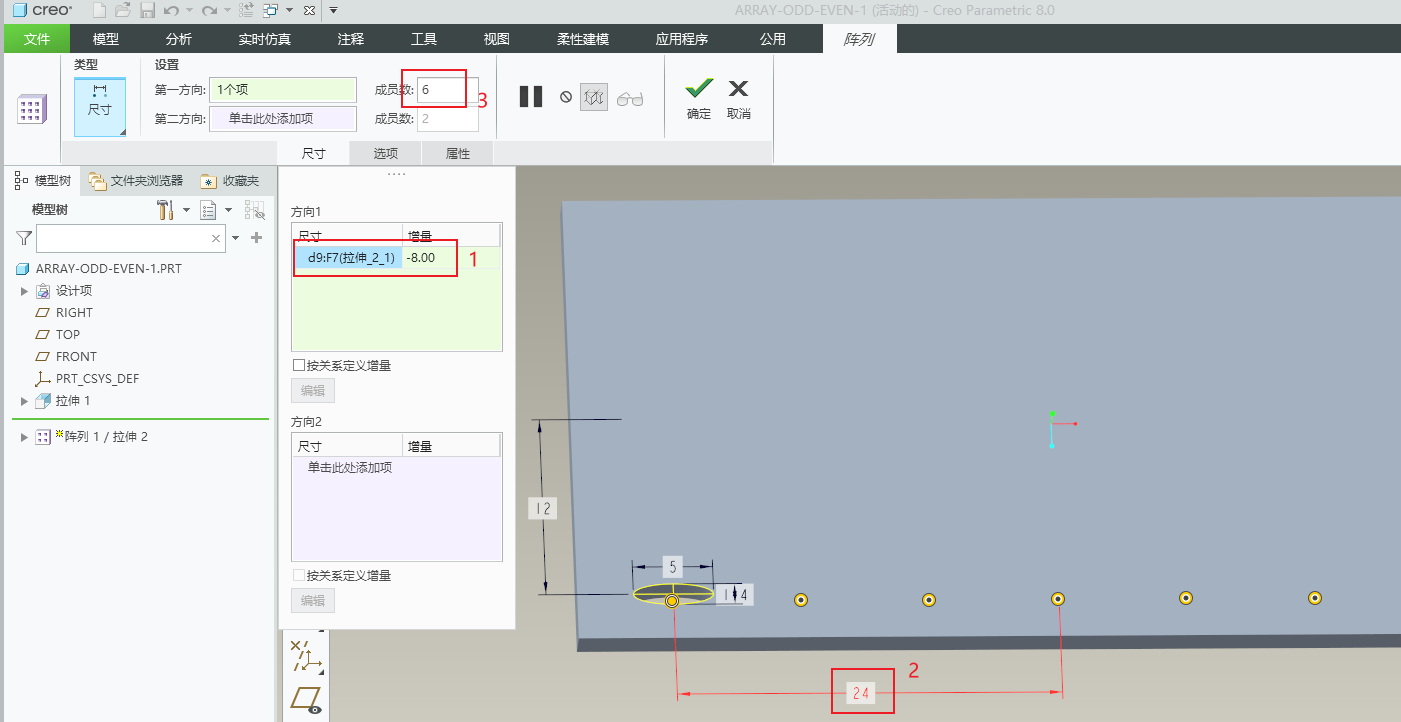Switch to the 注释 ribbon tab

[351, 39]
